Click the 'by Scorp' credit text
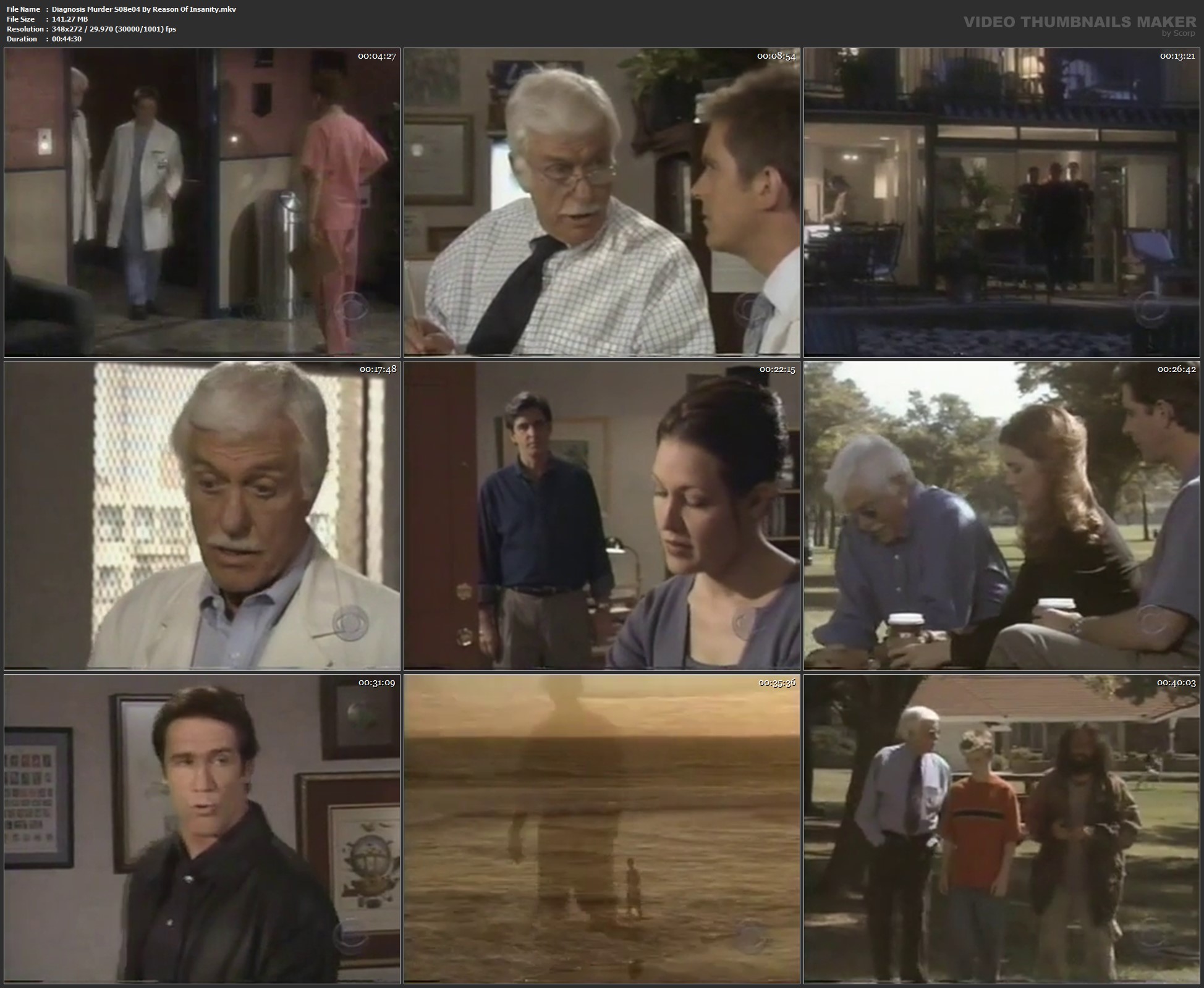Image resolution: width=1204 pixels, height=988 pixels. tap(1178, 33)
